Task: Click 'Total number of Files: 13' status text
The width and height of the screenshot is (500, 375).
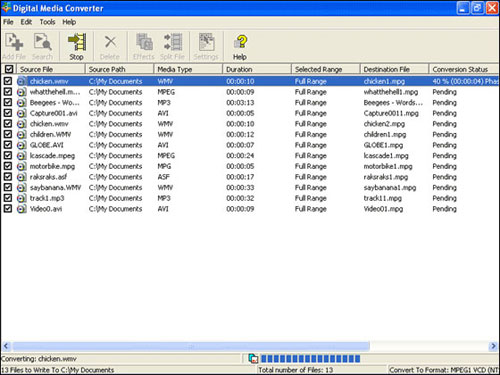Action: (296, 370)
